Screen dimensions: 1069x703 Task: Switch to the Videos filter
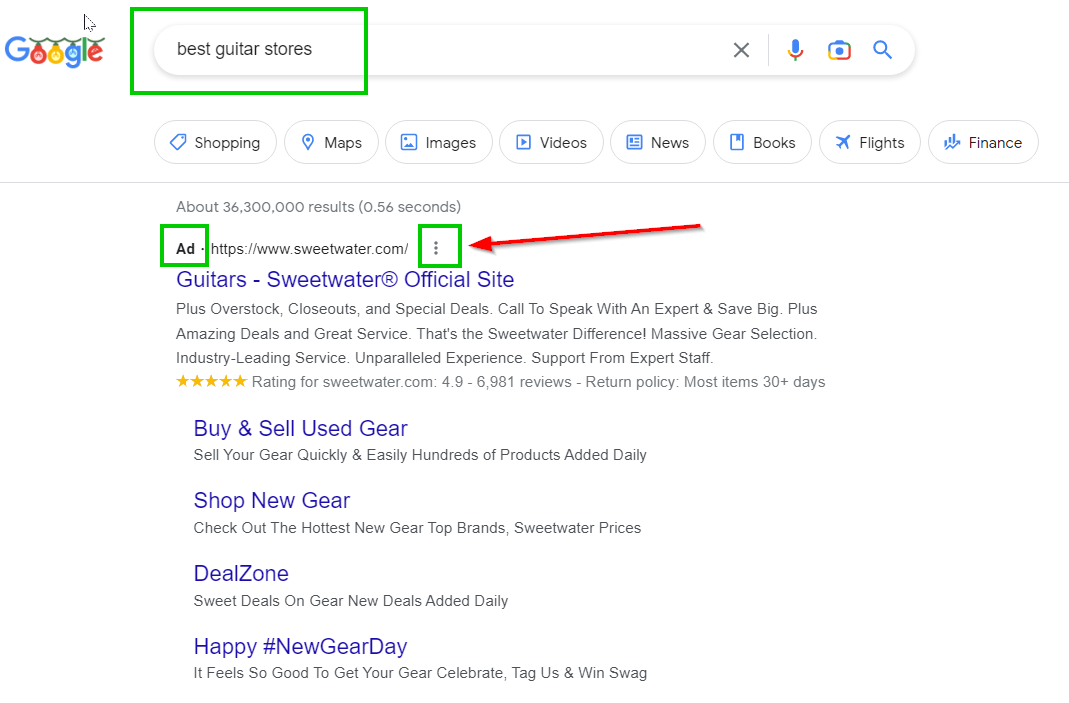[551, 143]
